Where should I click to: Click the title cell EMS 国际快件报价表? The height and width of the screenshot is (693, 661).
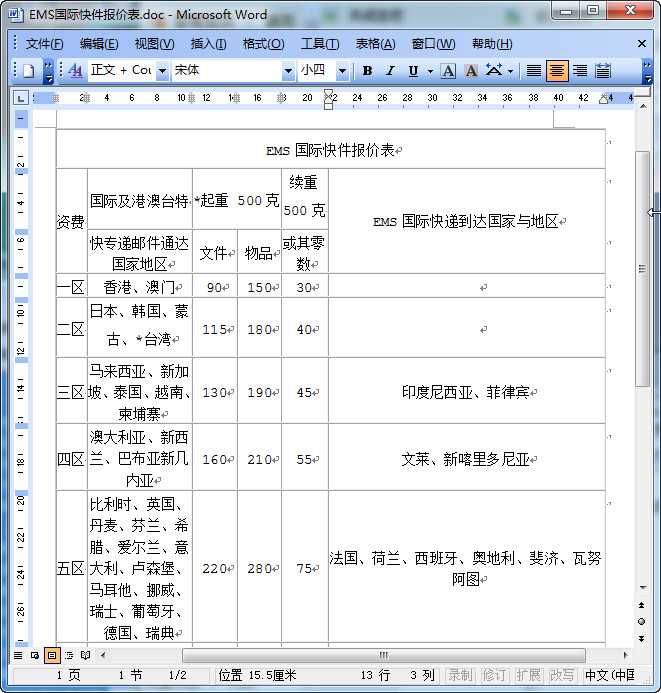point(330,149)
